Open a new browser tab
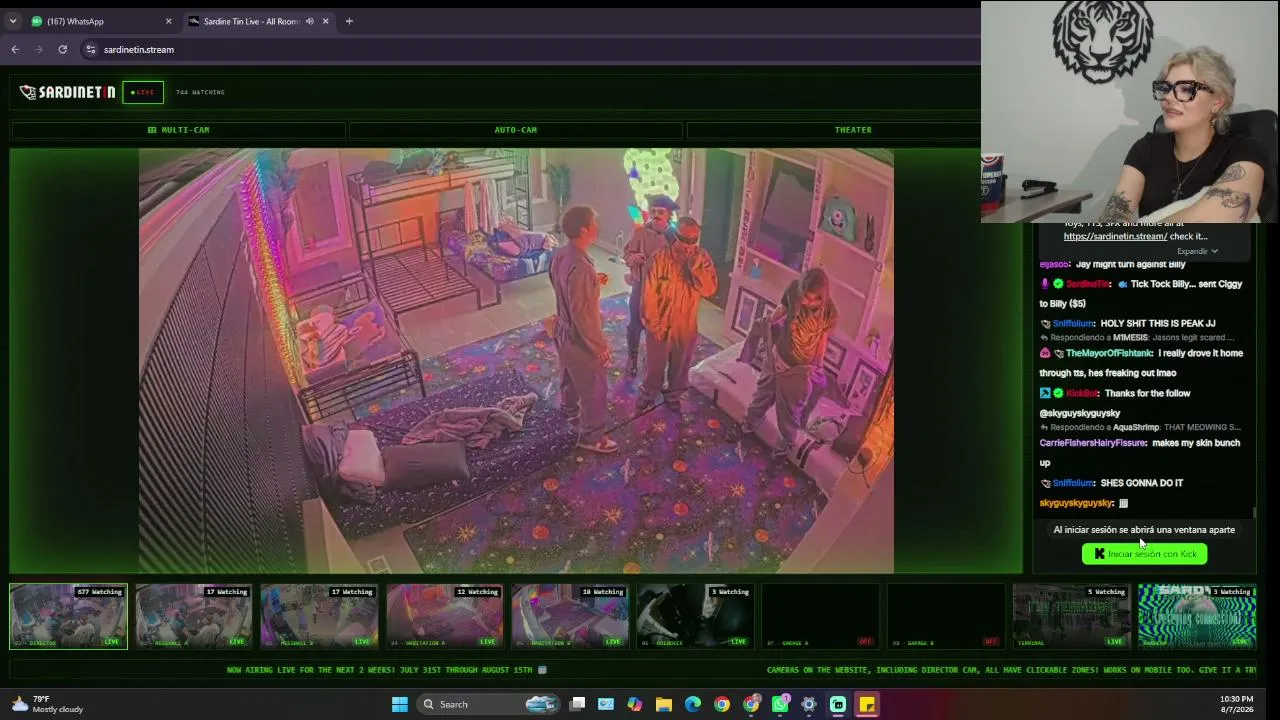This screenshot has width=1280, height=720. click(349, 21)
